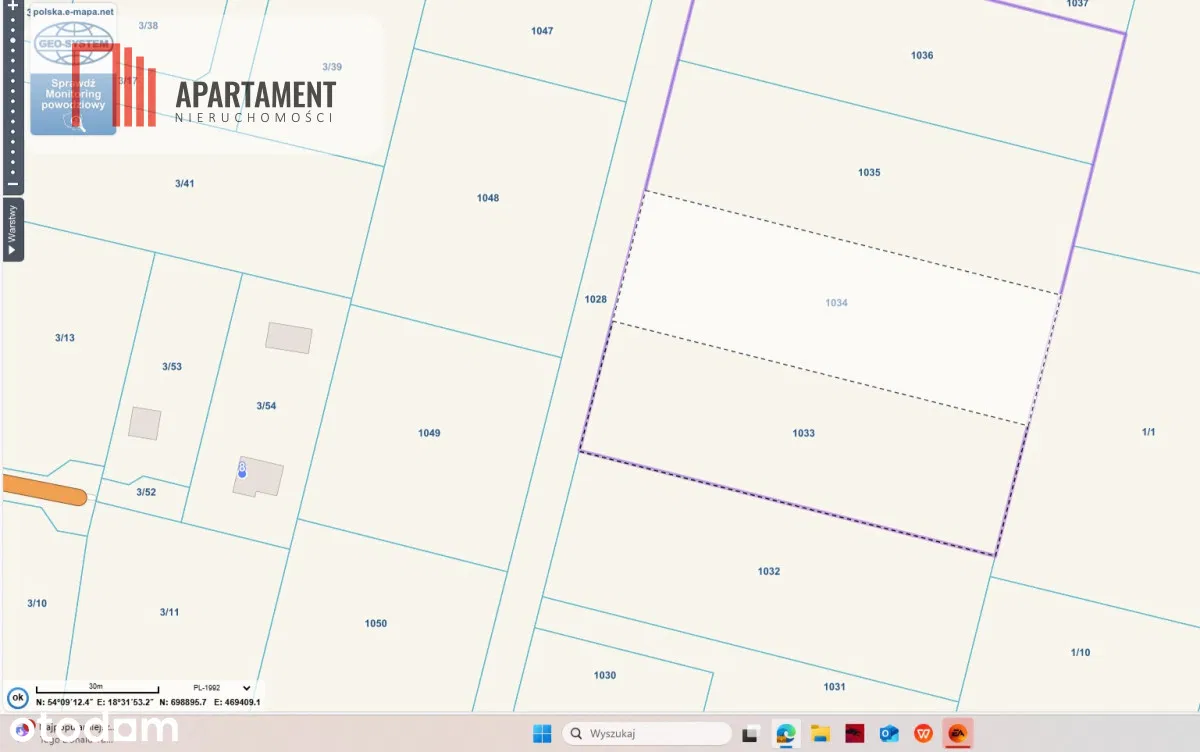Image resolution: width=1200 pixels, height=752 pixels.
Task: Click the Wyszukaj taskbar search field
Action: tap(647, 734)
